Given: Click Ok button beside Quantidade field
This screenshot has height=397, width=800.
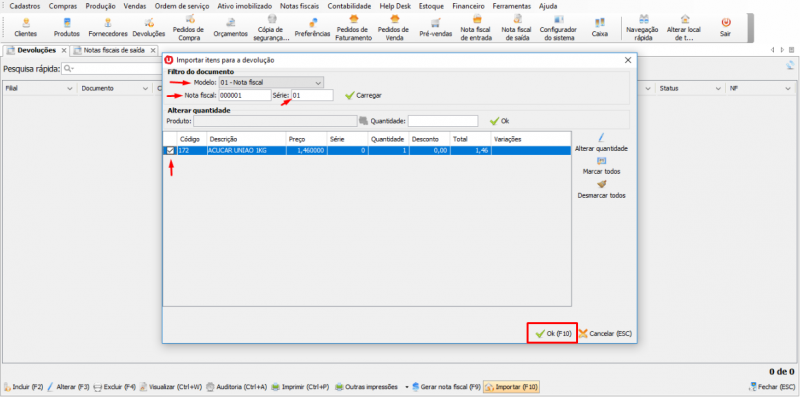Looking at the screenshot, I should point(499,121).
